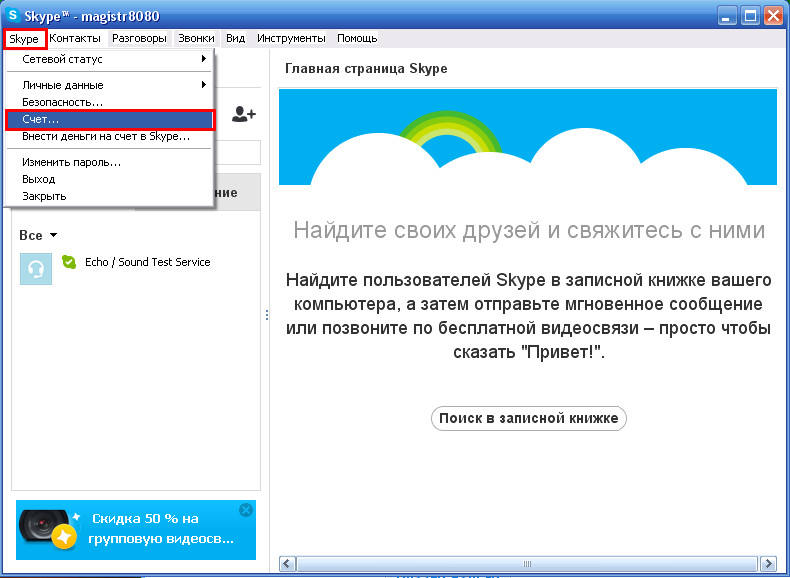Open the Скидка 50 % promotional banner
The image size is (790, 578).
point(136,530)
